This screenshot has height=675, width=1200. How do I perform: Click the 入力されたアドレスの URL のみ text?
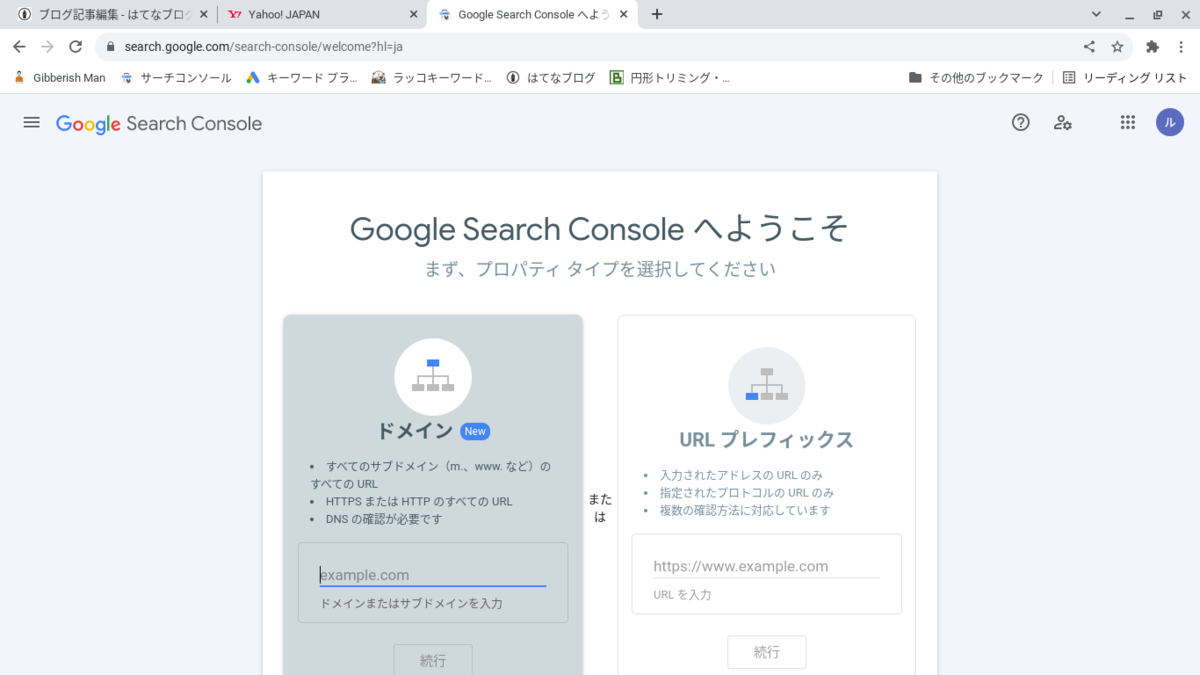point(741,475)
